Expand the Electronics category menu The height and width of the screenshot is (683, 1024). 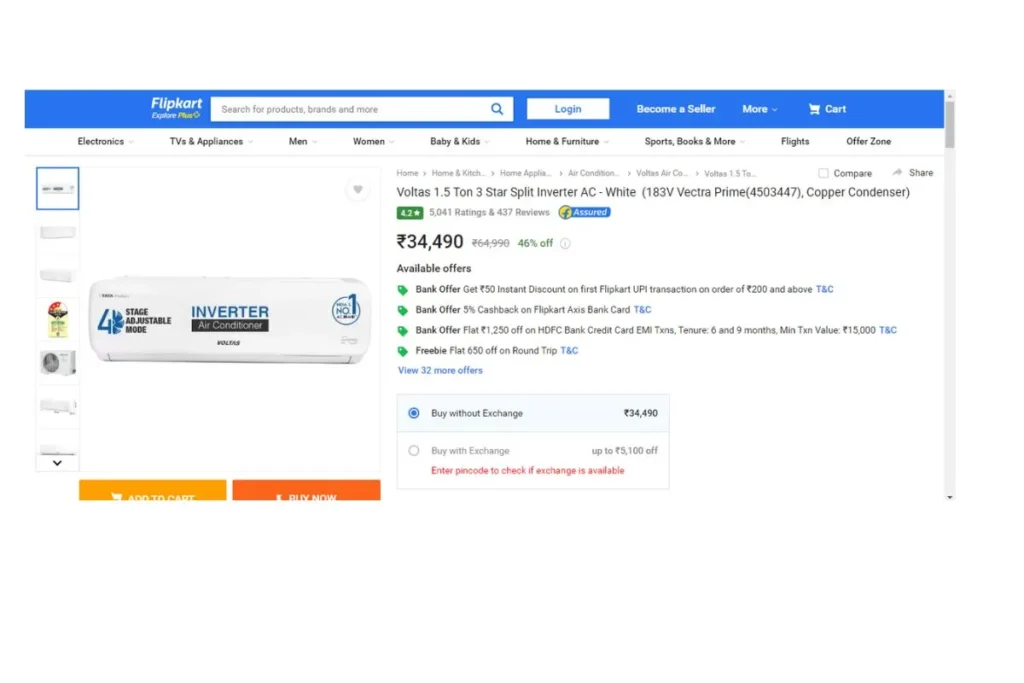[106, 142]
